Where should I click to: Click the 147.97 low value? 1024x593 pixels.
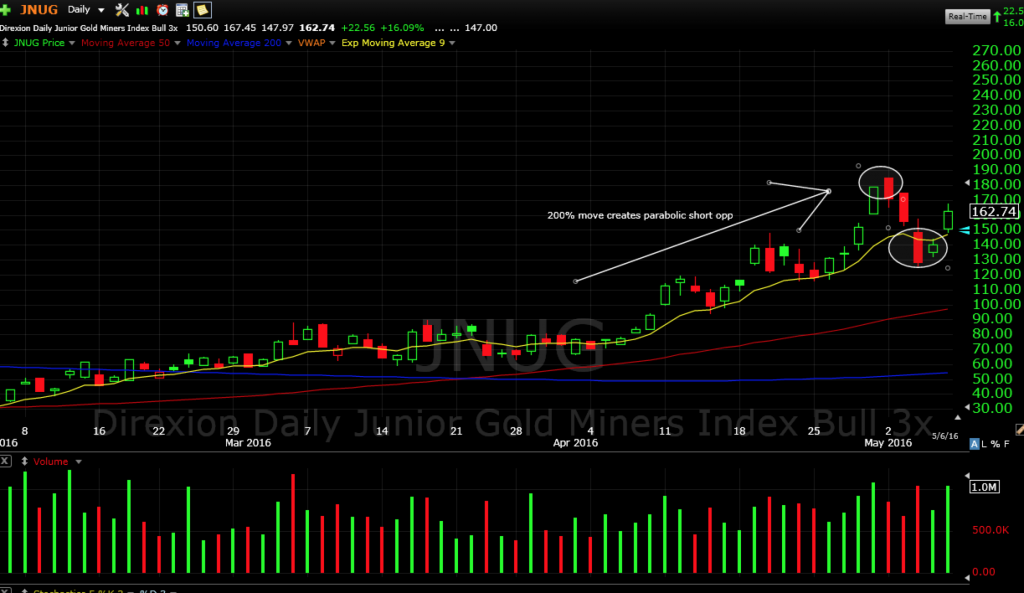pos(278,28)
